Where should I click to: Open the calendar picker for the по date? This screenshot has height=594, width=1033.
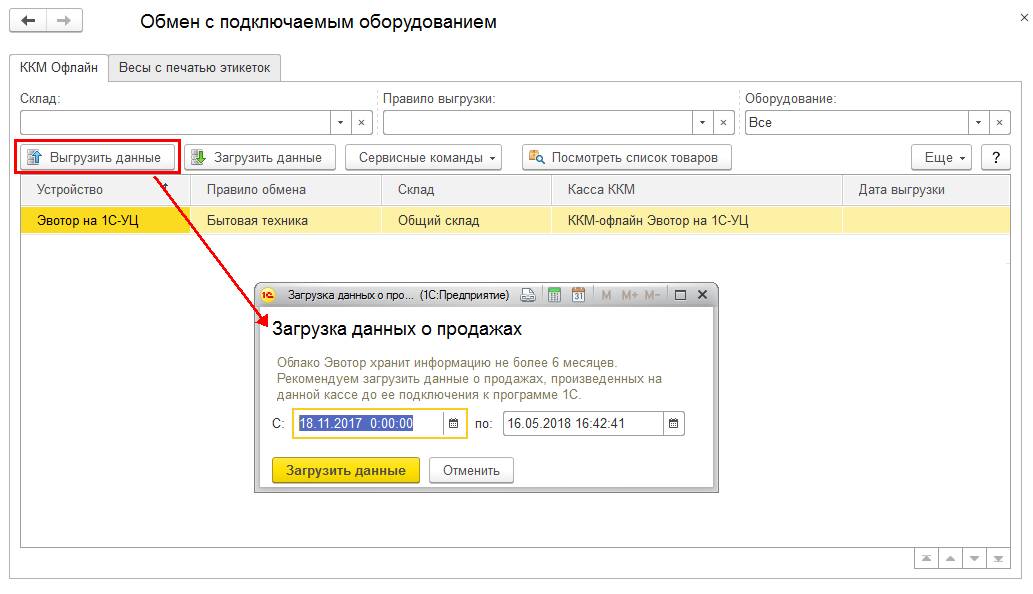pos(673,423)
